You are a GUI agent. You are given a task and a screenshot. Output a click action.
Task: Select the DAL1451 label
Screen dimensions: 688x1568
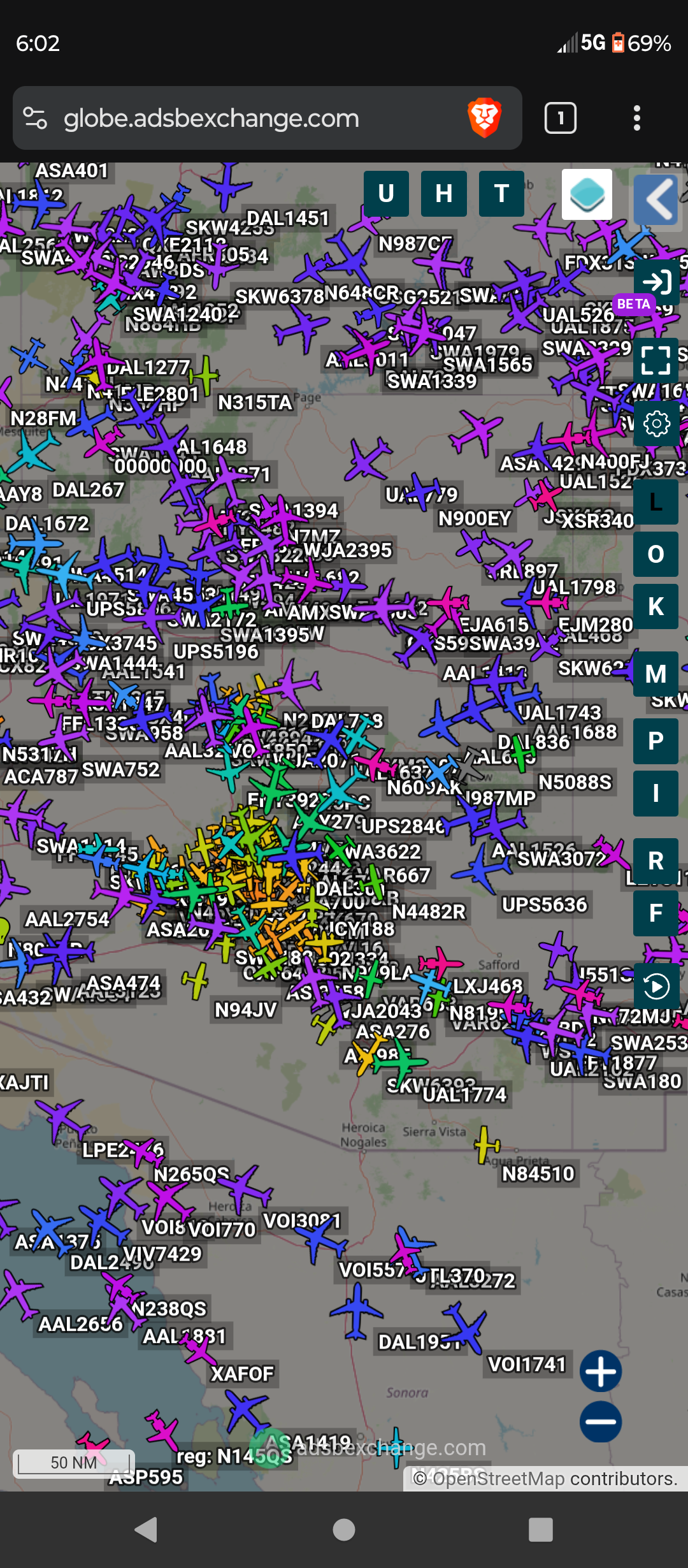[x=287, y=218]
